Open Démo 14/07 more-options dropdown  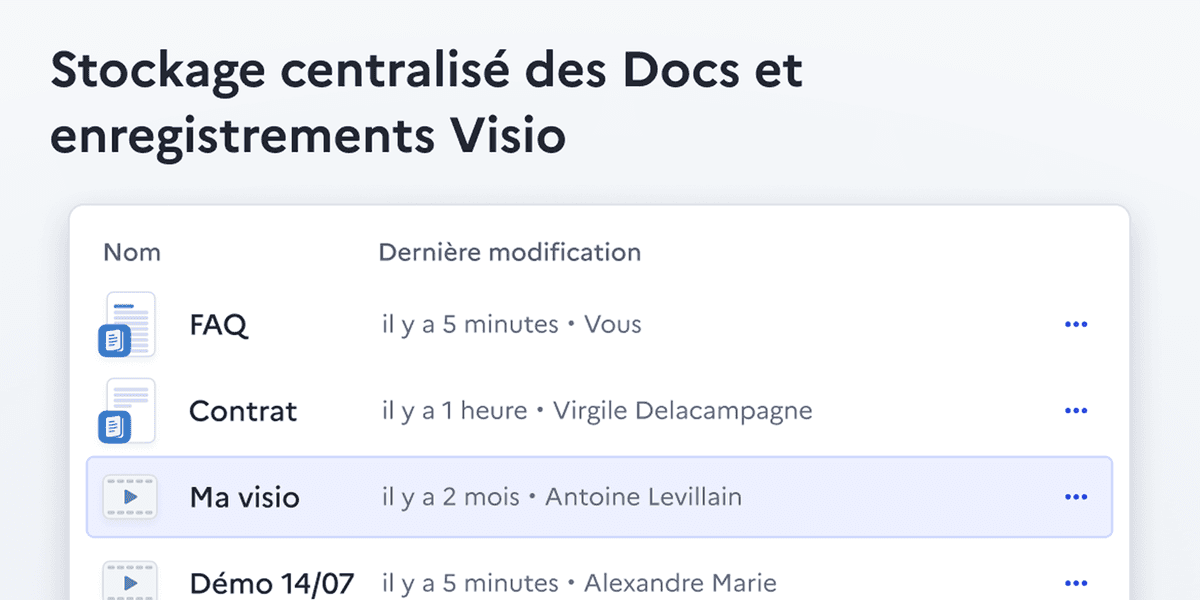click(x=1076, y=582)
